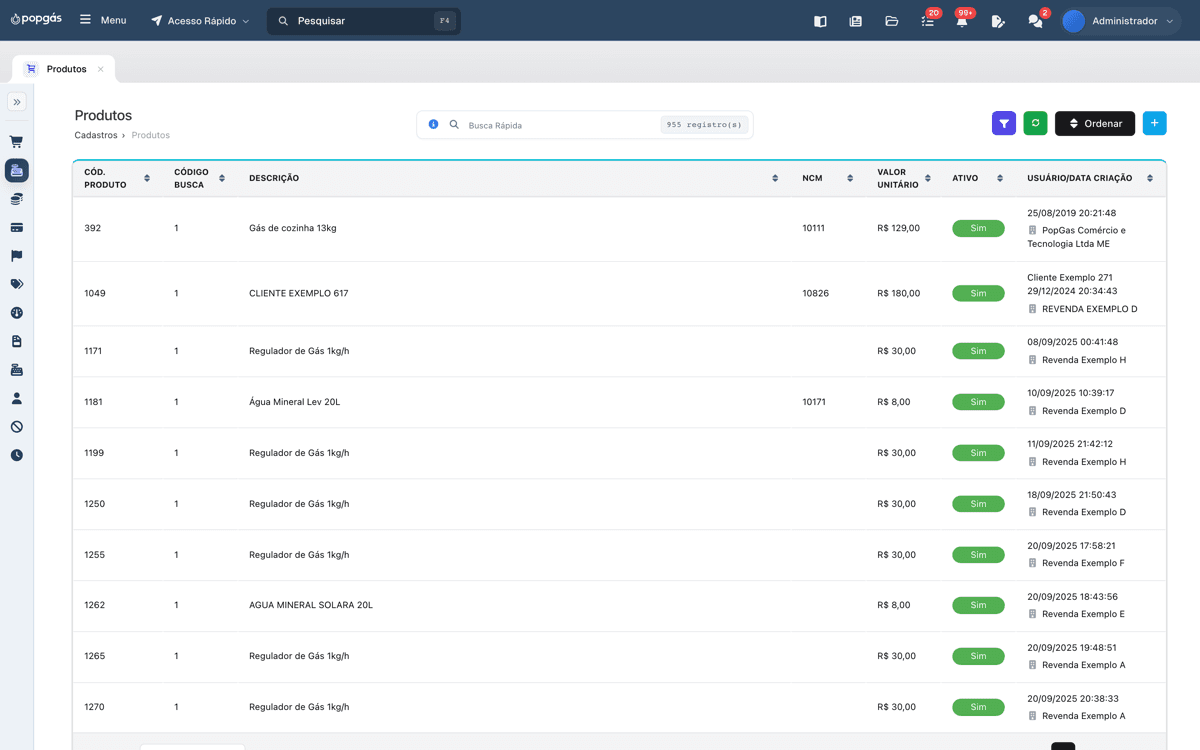The width and height of the screenshot is (1200, 750).
Task: Click the 955 registro(s) badge
Action: click(x=704, y=125)
